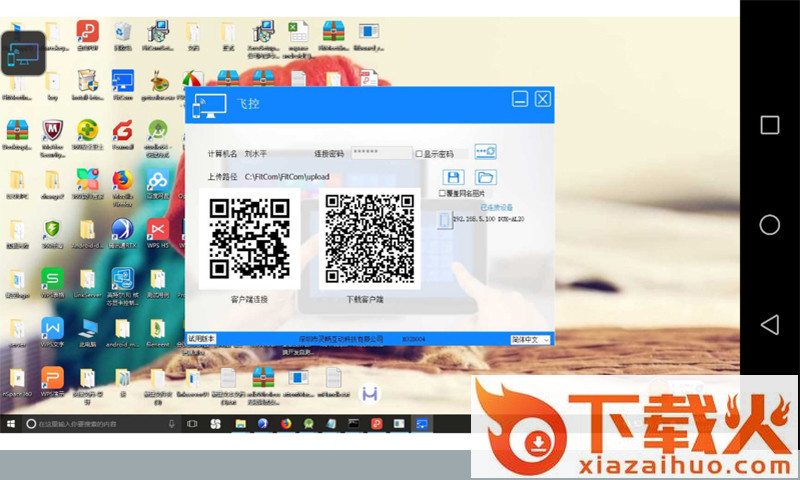800x480 pixels.
Task: Click the password refresh icon next to 显示密码
Action: 485,152
